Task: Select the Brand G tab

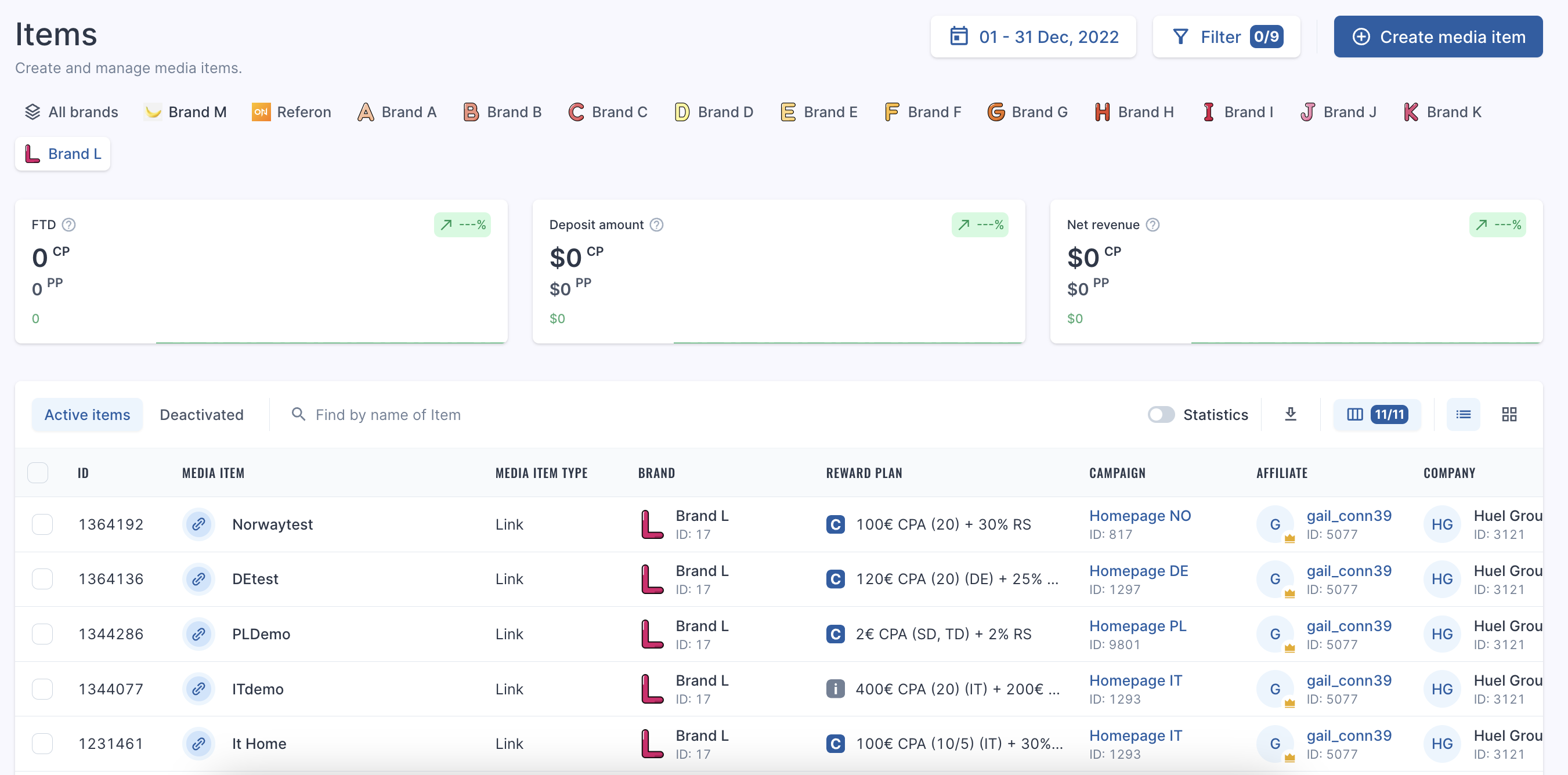Action: click(1028, 112)
